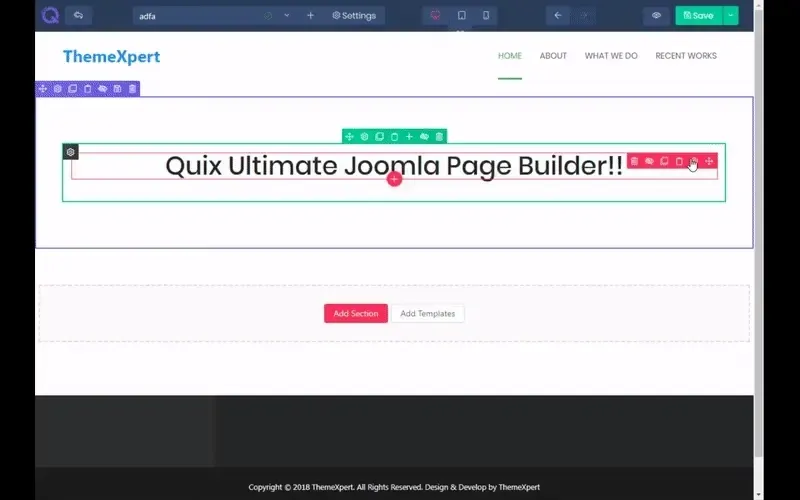The width and height of the screenshot is (800, 500).
Task: Click the ThemeXpert logo
Action: tap(111, 56)
